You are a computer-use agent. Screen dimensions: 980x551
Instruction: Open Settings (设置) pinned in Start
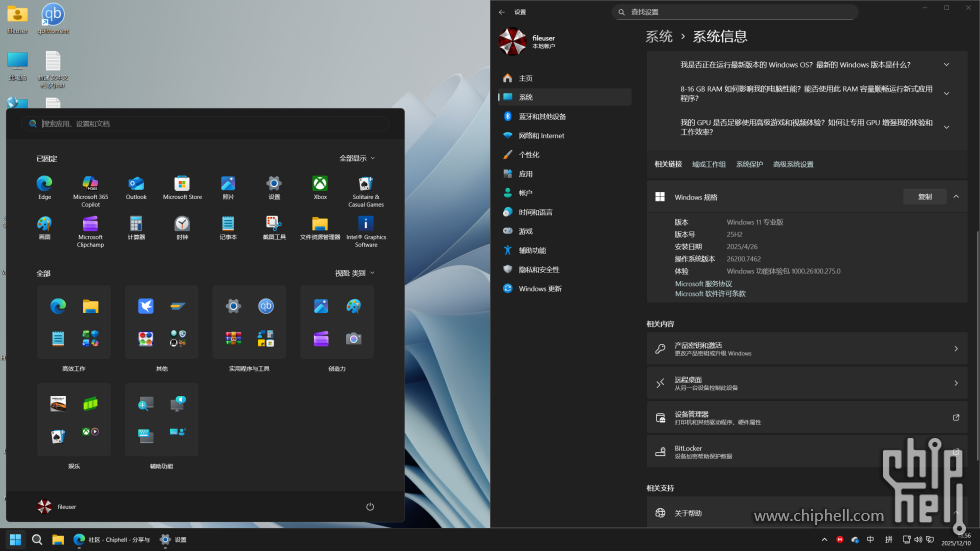pos(274,187)
